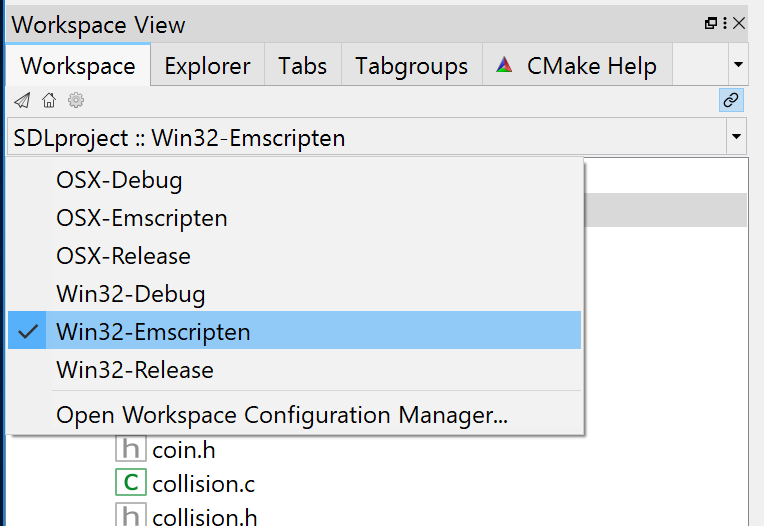Select collision.c in the file tree
Image resolution: width=764 pixels, height=526 pixels.
(x=203, y=483)
